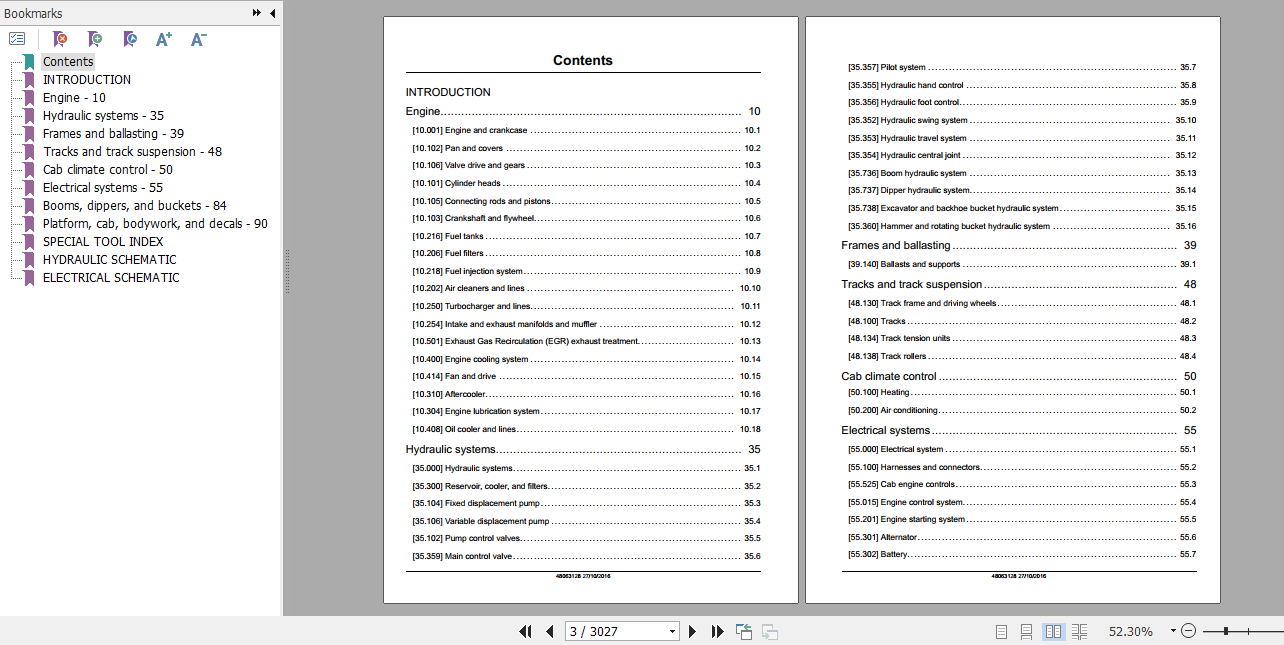The height and width of the screenshot is (645, 1284).
Task: Open the page number dropdown
Action: [672, 631]
